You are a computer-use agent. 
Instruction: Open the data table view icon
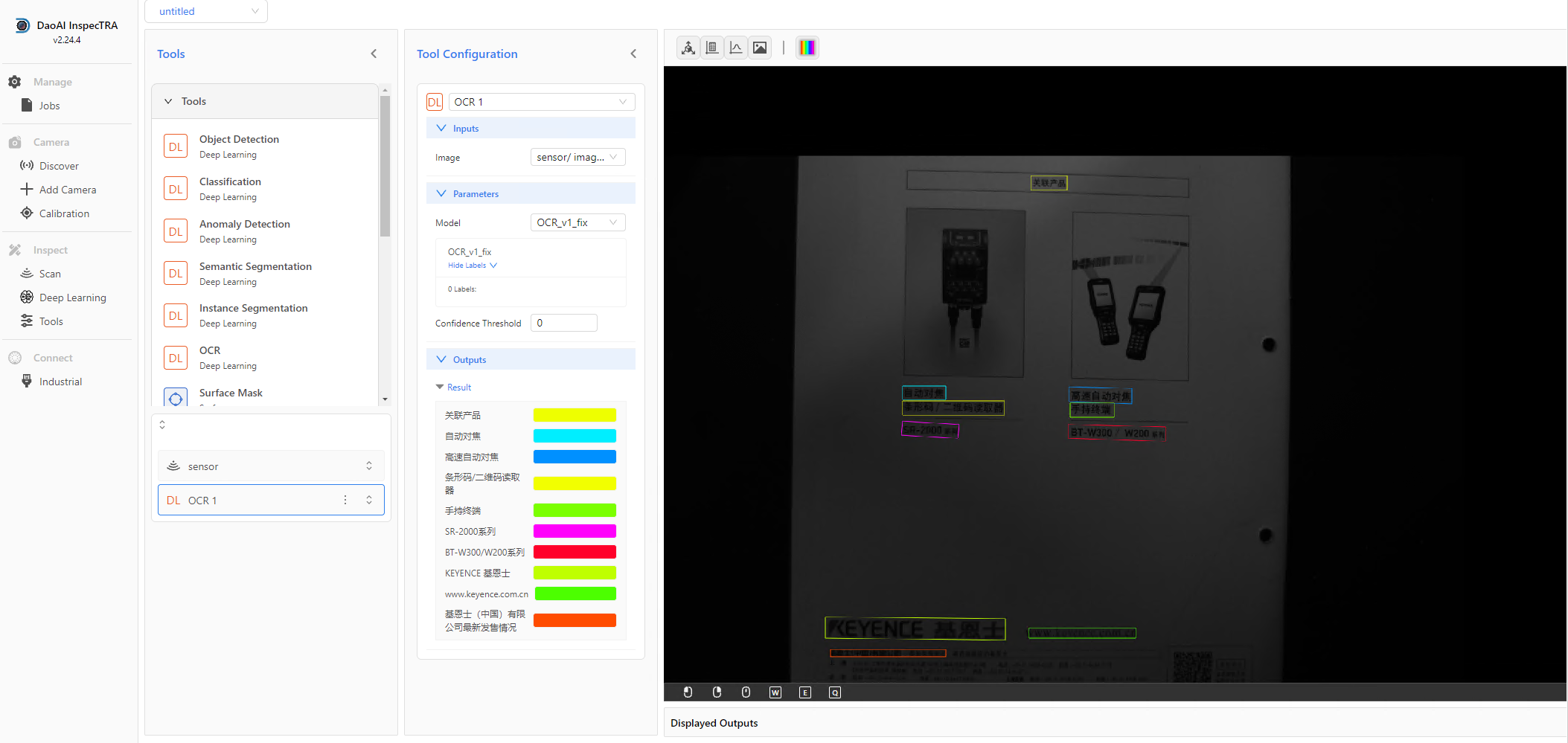[712, 48]
